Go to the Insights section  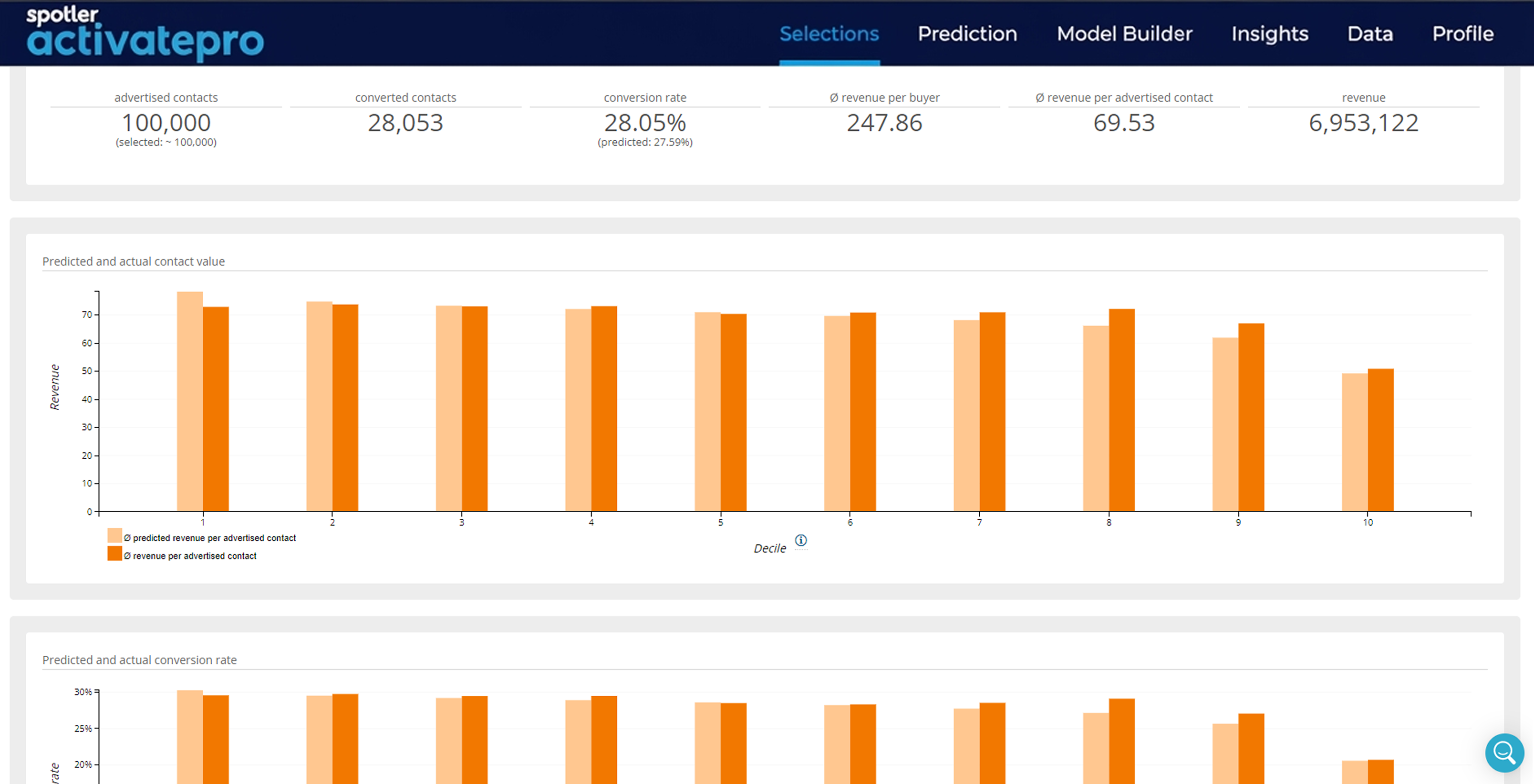1270,34
